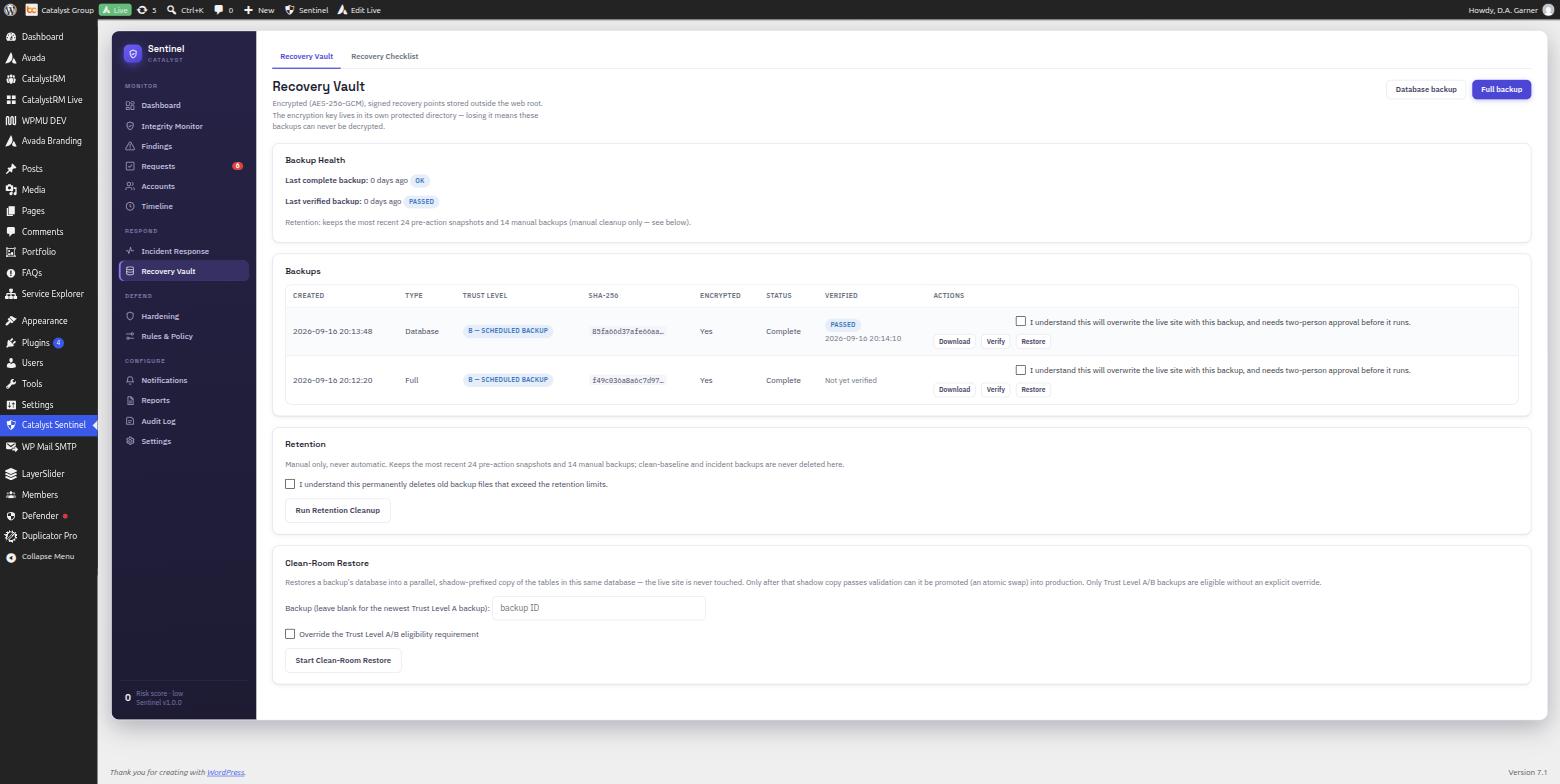This screenshot has width=1560, height=784.
Task: Open the Service Explorer menu item
Action: click(x=49, y=294)
